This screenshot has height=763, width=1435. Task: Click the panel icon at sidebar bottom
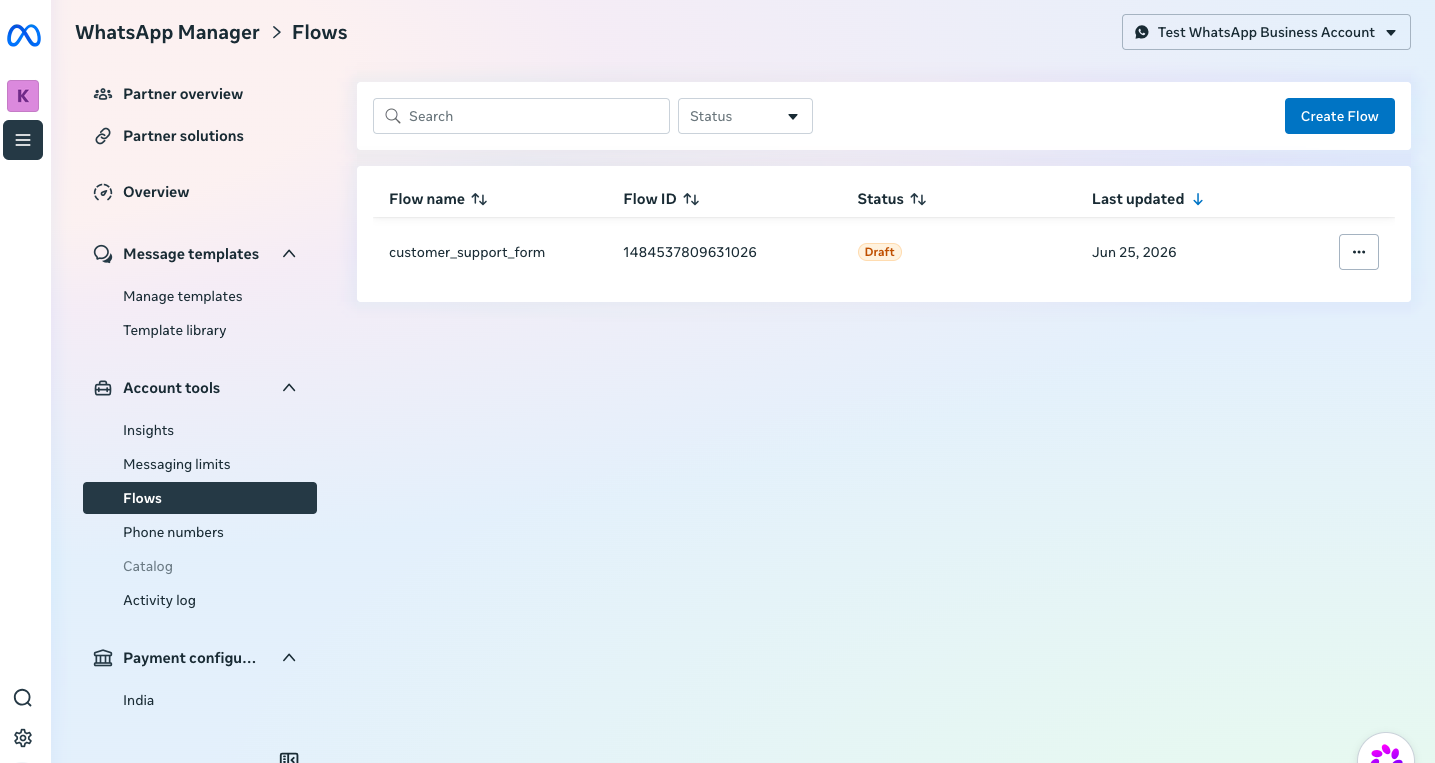click(289, 757)
